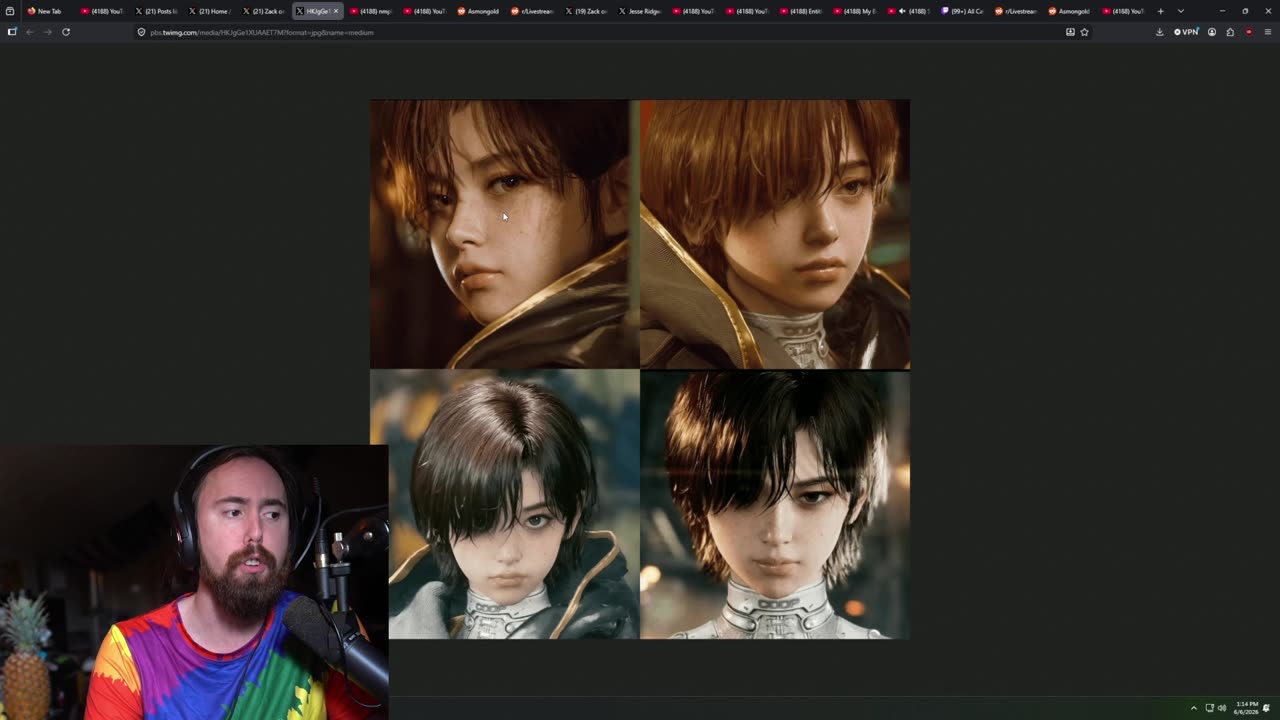Toggle the browser sidebar panel icon
Screen dimensions: 1280x720
coord(12,32)
